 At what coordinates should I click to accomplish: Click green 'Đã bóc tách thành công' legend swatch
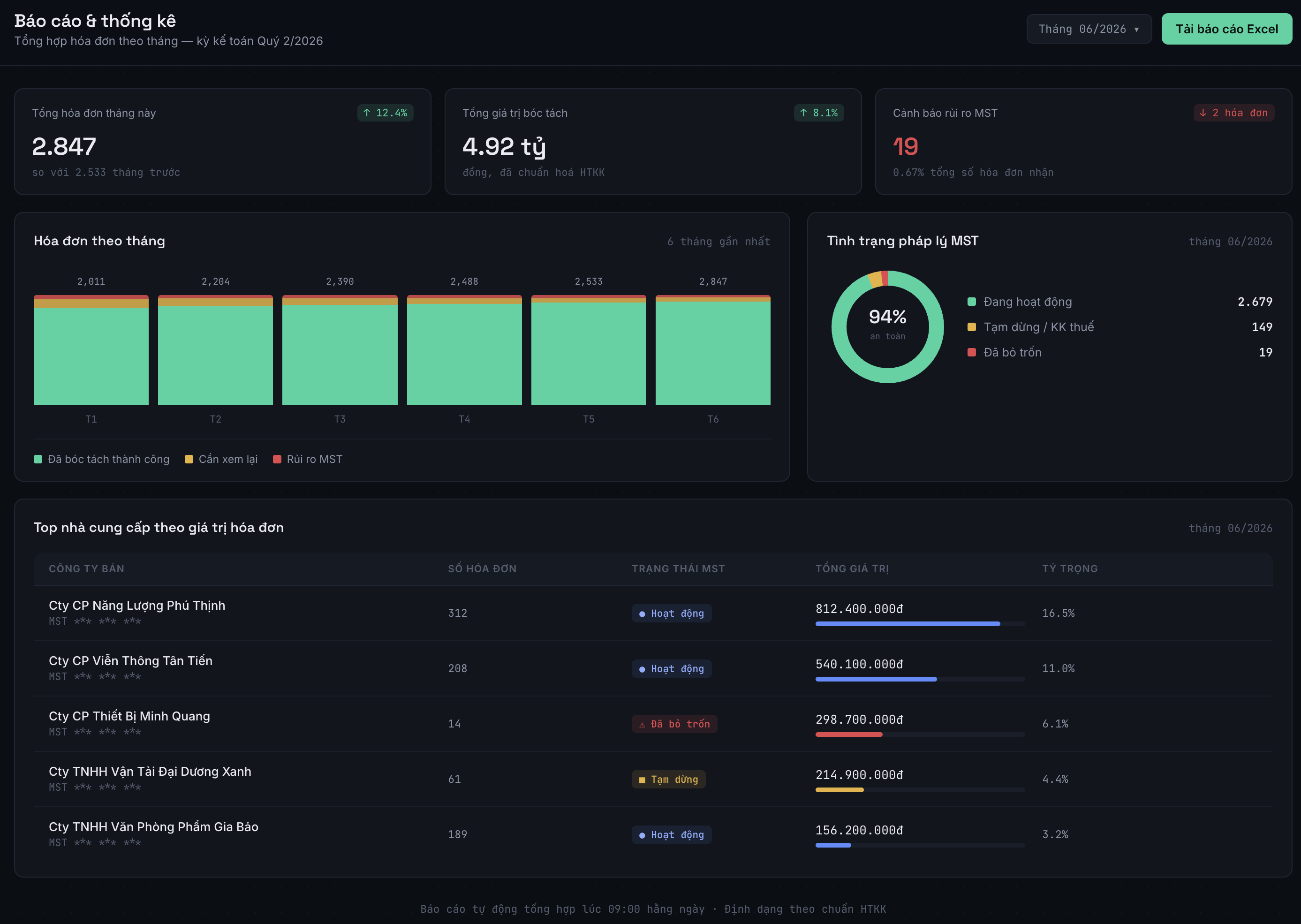coord(38,459)
